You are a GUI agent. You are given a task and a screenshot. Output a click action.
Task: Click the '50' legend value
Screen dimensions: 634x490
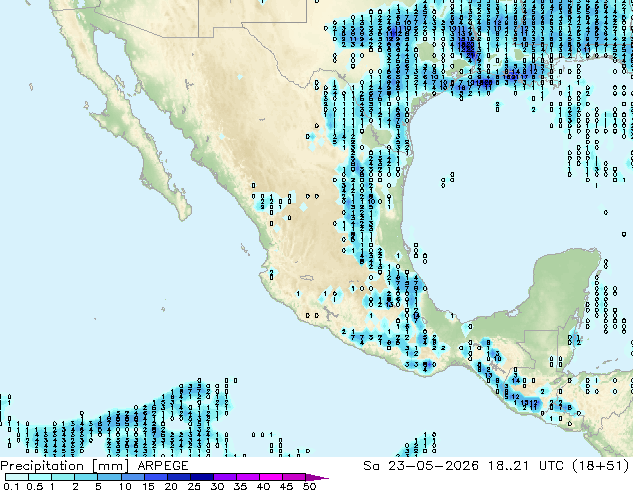point(309,486)
